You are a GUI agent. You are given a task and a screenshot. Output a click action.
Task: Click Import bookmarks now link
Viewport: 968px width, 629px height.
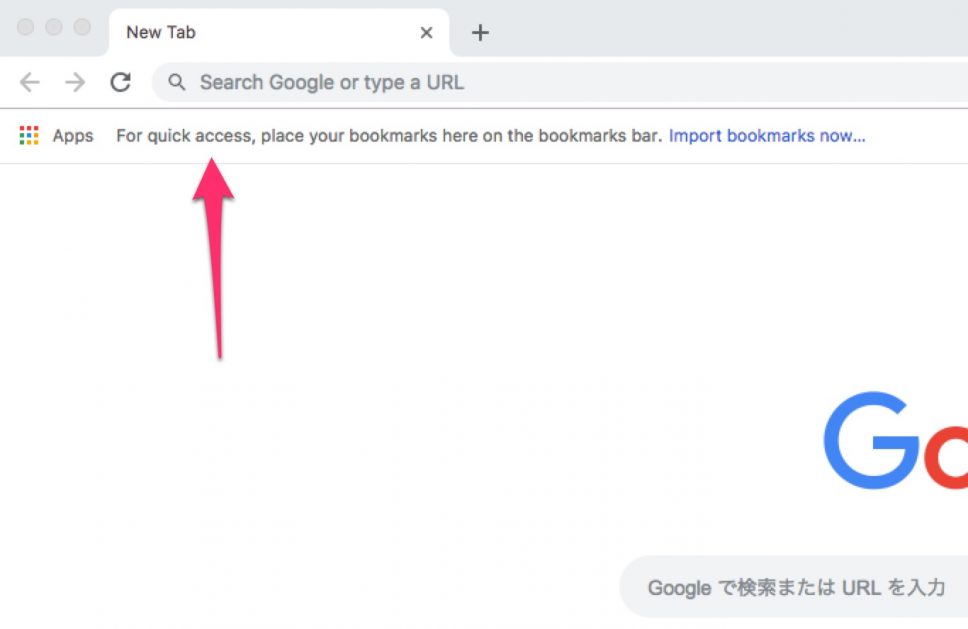click(767, 136)
